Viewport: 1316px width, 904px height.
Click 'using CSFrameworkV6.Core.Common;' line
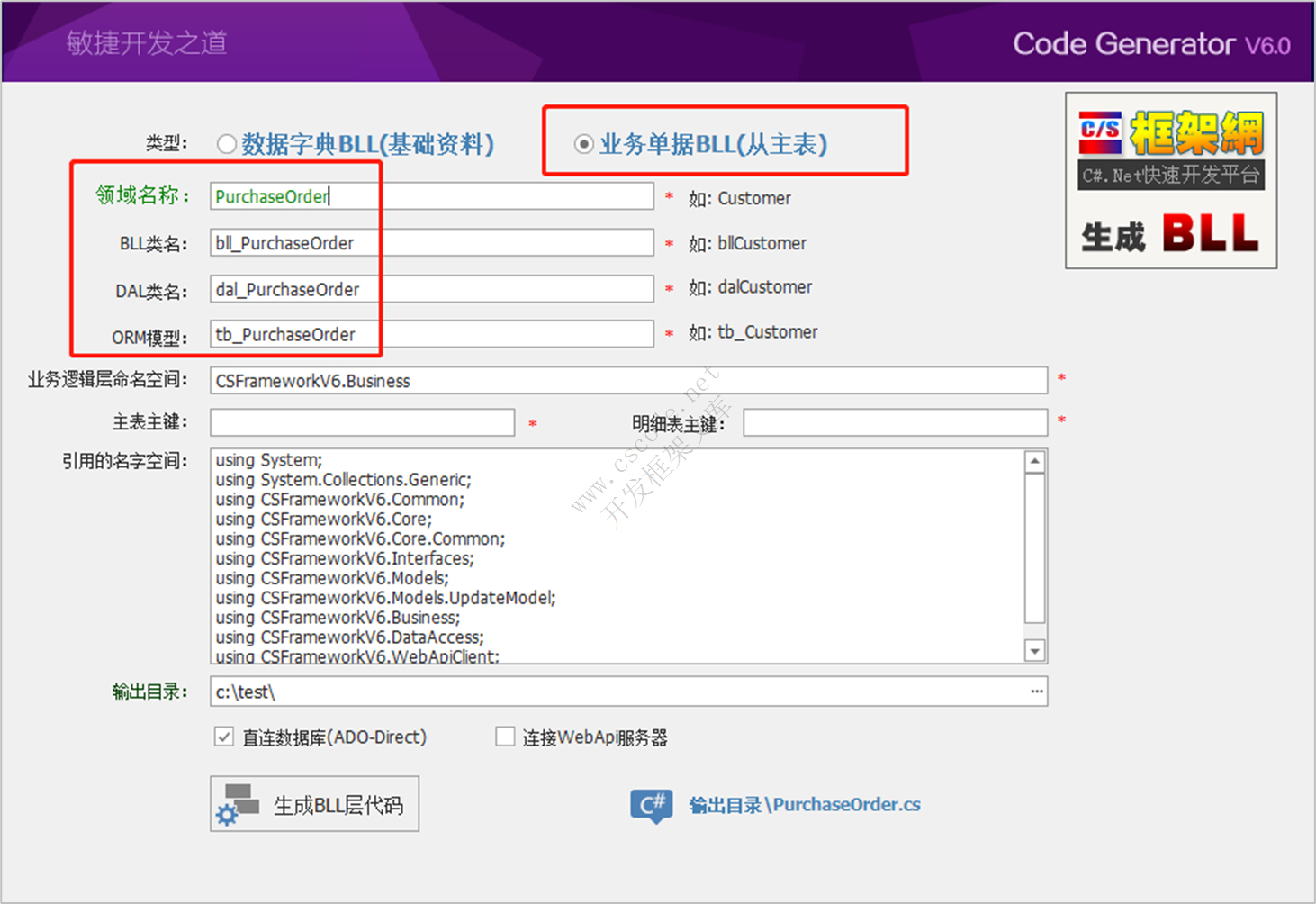[360, 538]
